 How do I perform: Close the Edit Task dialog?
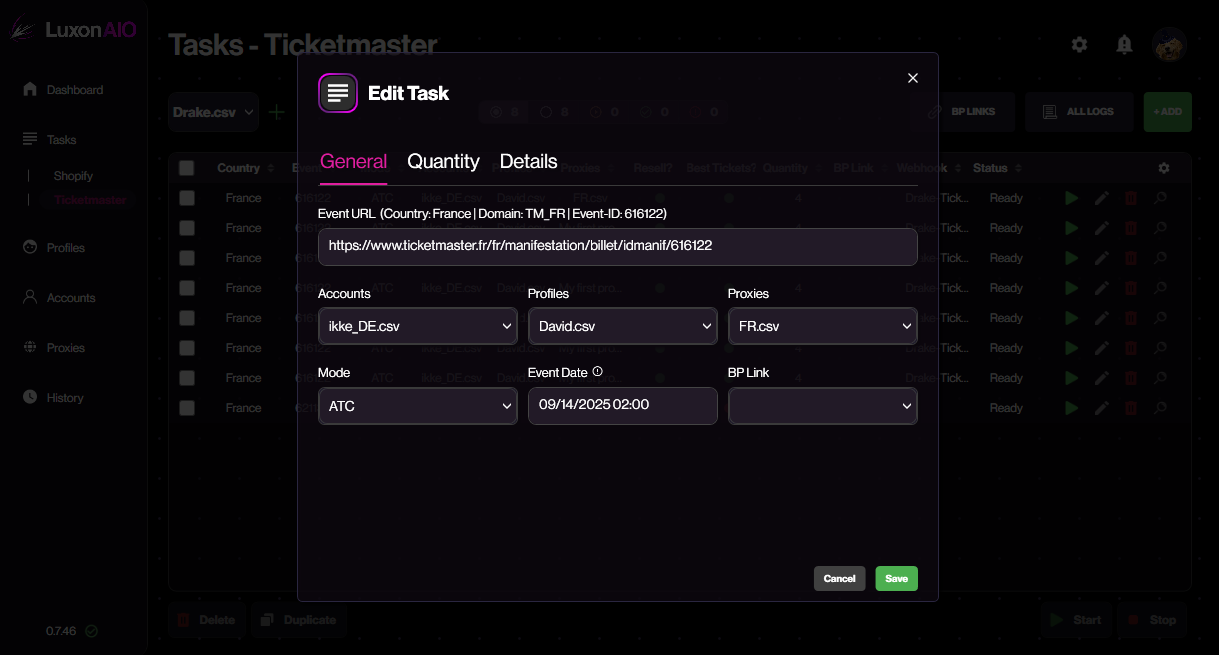click(x=912, y=78)
